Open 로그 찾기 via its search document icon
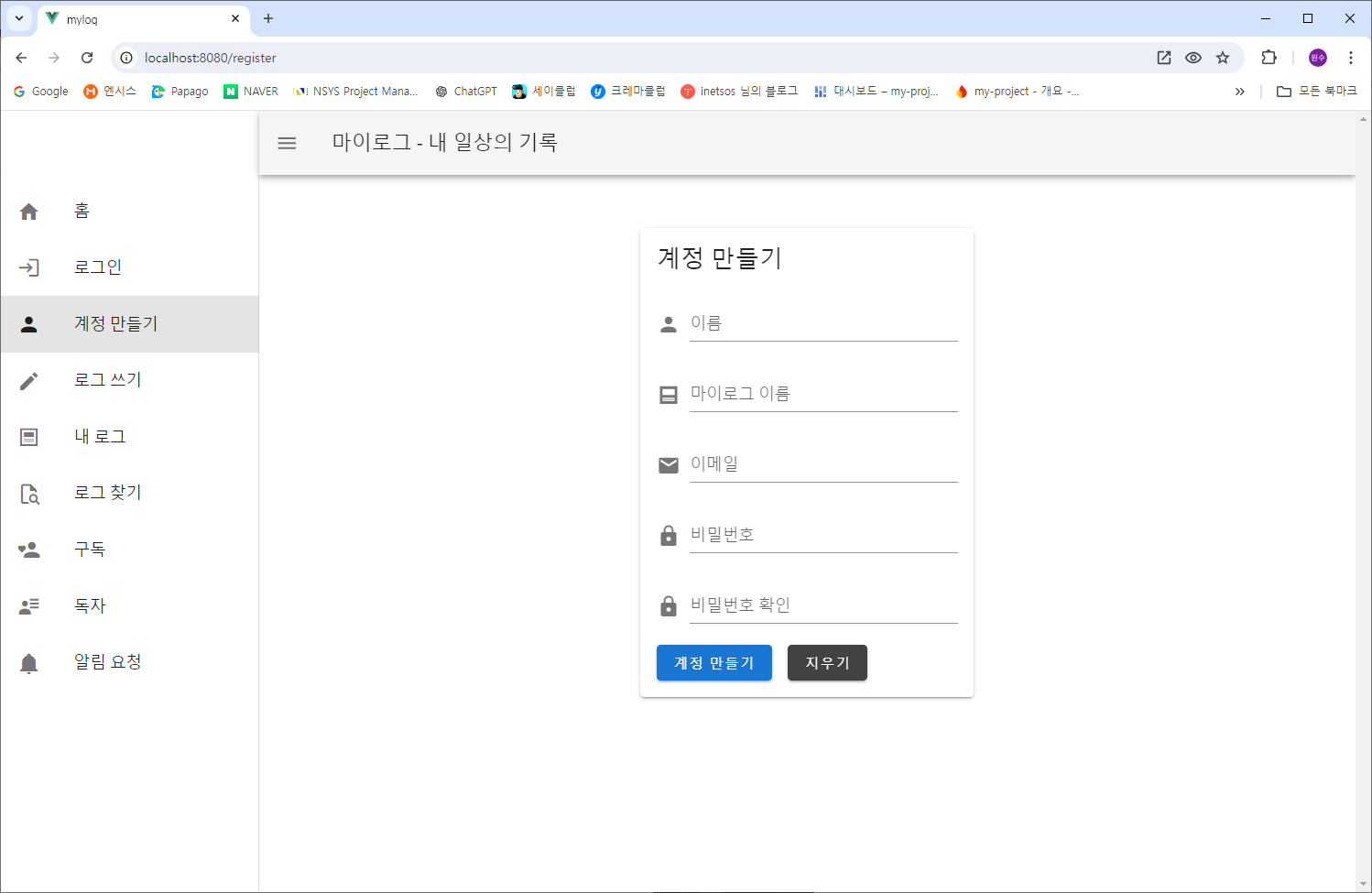Viewport: 1372px width, 893px height. [x=28, y=493]
